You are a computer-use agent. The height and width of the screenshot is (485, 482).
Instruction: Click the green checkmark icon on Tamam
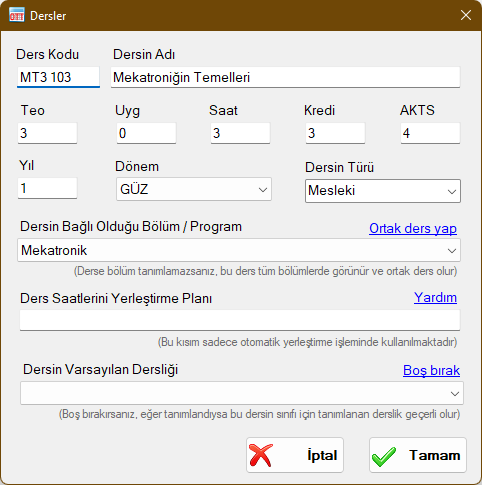pyautogui.click(x=384, y=456)
